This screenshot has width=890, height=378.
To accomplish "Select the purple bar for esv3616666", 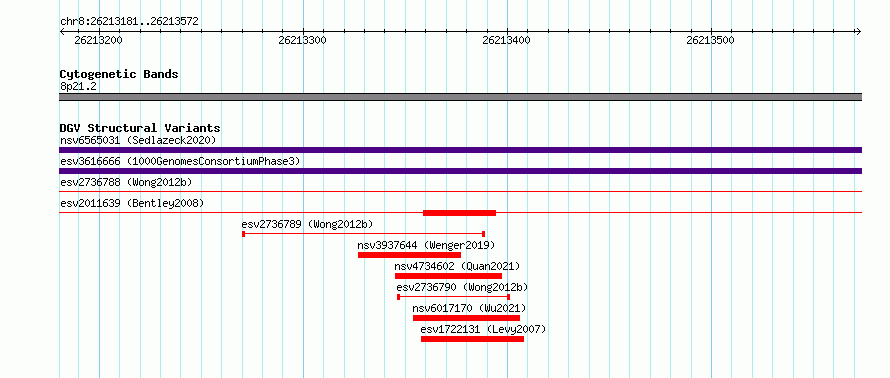I will coord(460,171).
